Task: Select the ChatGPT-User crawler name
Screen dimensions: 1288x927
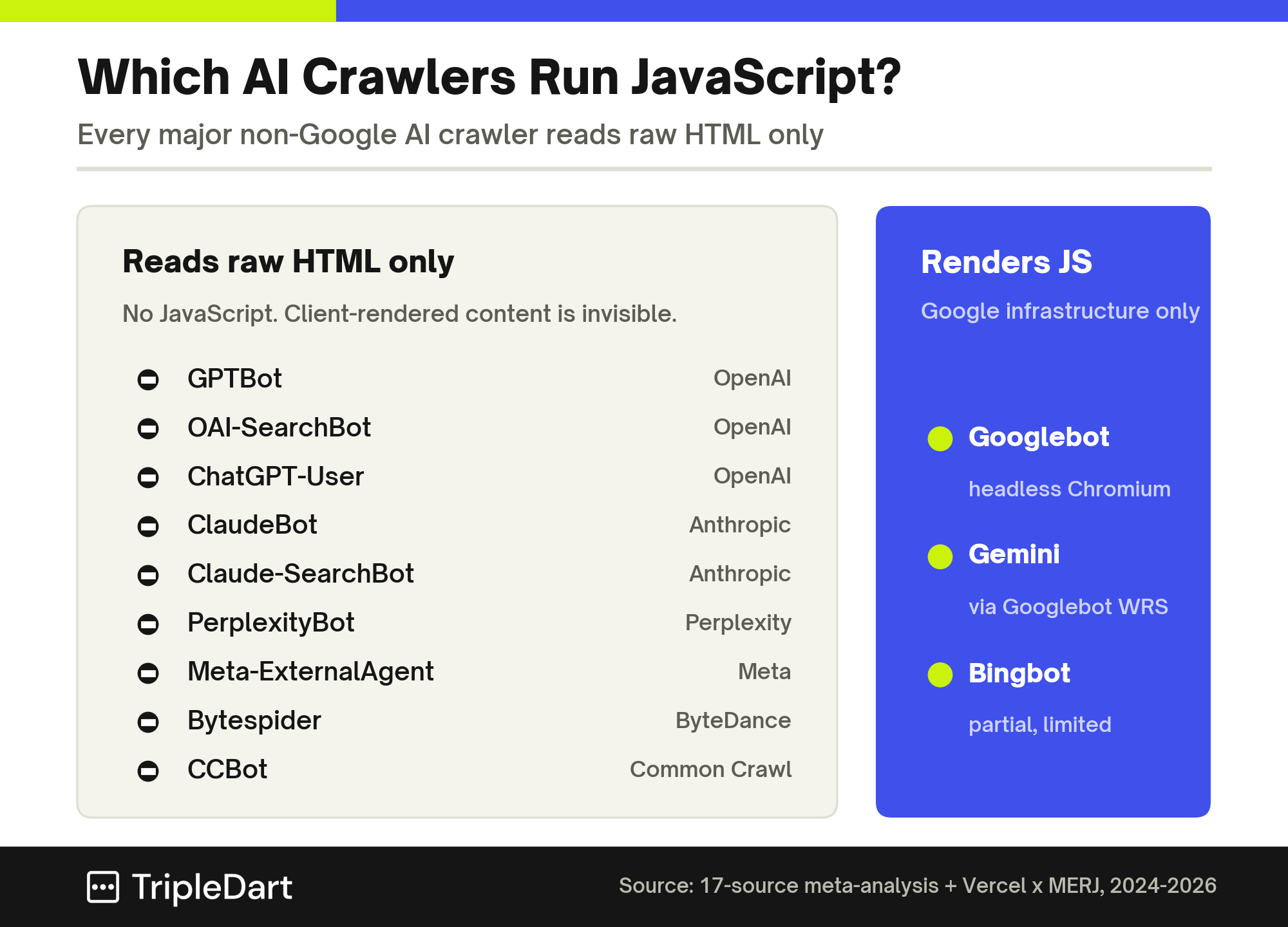Action: pyautogui.click(x=276, y=476)
